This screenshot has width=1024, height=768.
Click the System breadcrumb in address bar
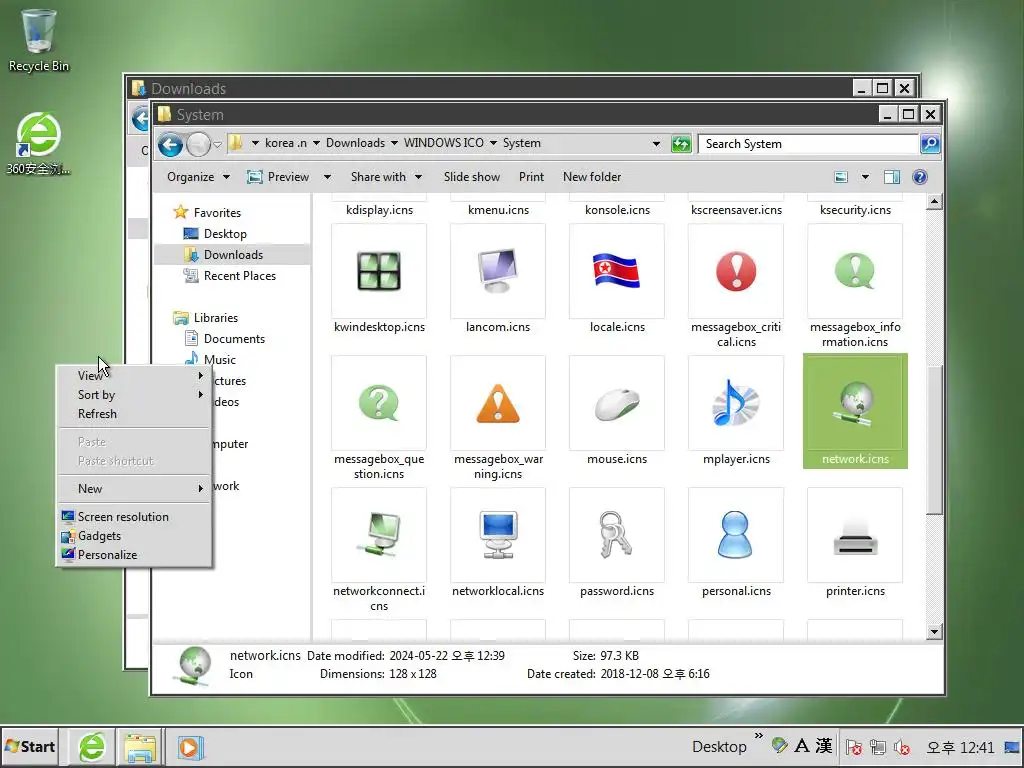click(x=521, y=143)
